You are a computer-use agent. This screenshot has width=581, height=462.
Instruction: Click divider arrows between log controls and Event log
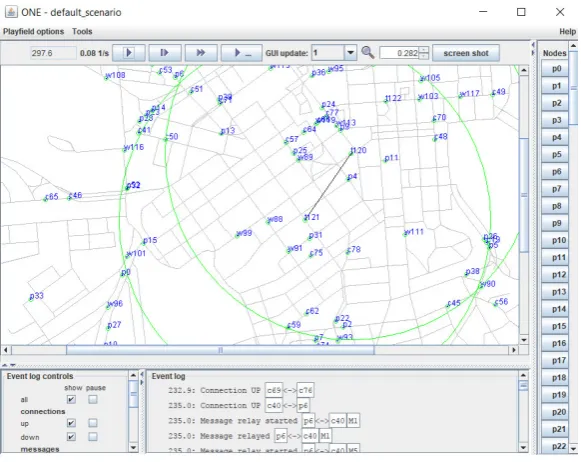coord(142,378)
